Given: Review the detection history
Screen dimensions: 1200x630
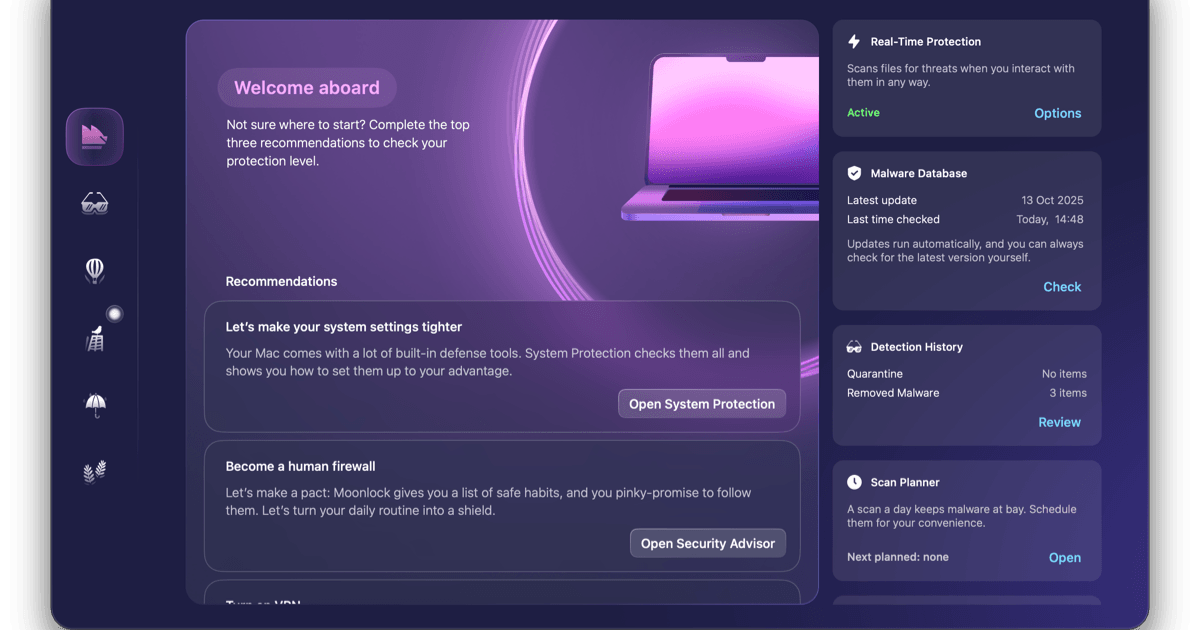Looking at the screenshot, I should [1060, 422].
